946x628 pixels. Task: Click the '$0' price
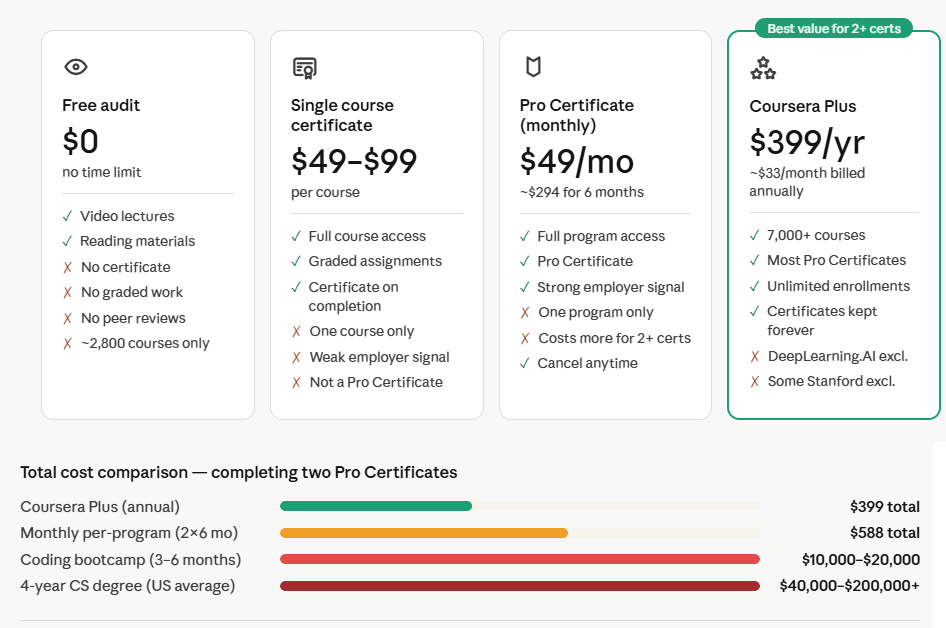tap(80, 141)
